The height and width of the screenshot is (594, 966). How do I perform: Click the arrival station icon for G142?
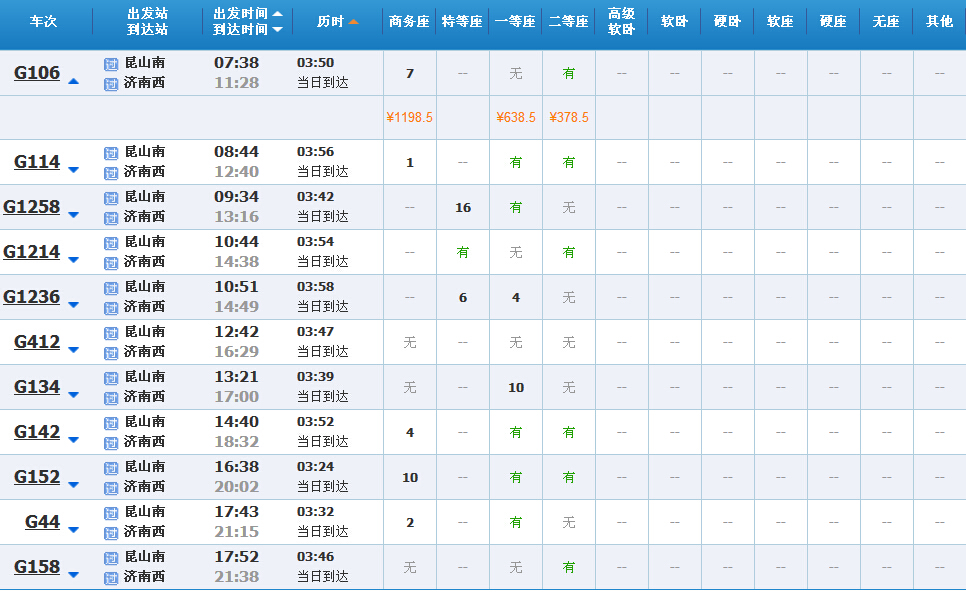(x=111, y=443)
